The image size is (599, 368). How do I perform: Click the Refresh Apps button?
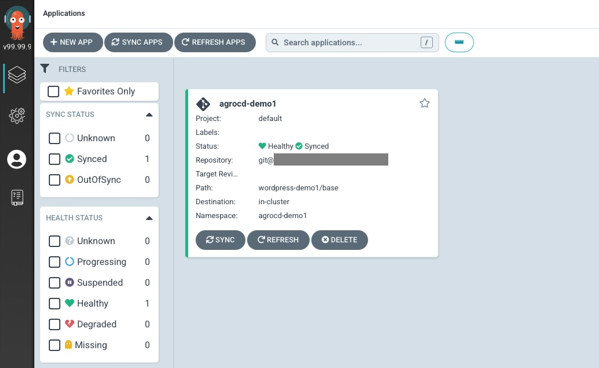215,42
